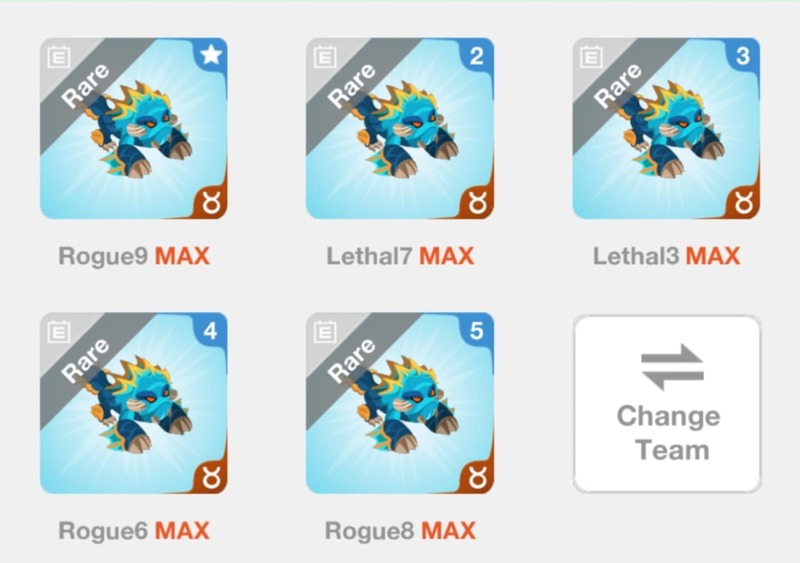
Task: Open notes icon on Rogue6 card
Action: point(59,332)
